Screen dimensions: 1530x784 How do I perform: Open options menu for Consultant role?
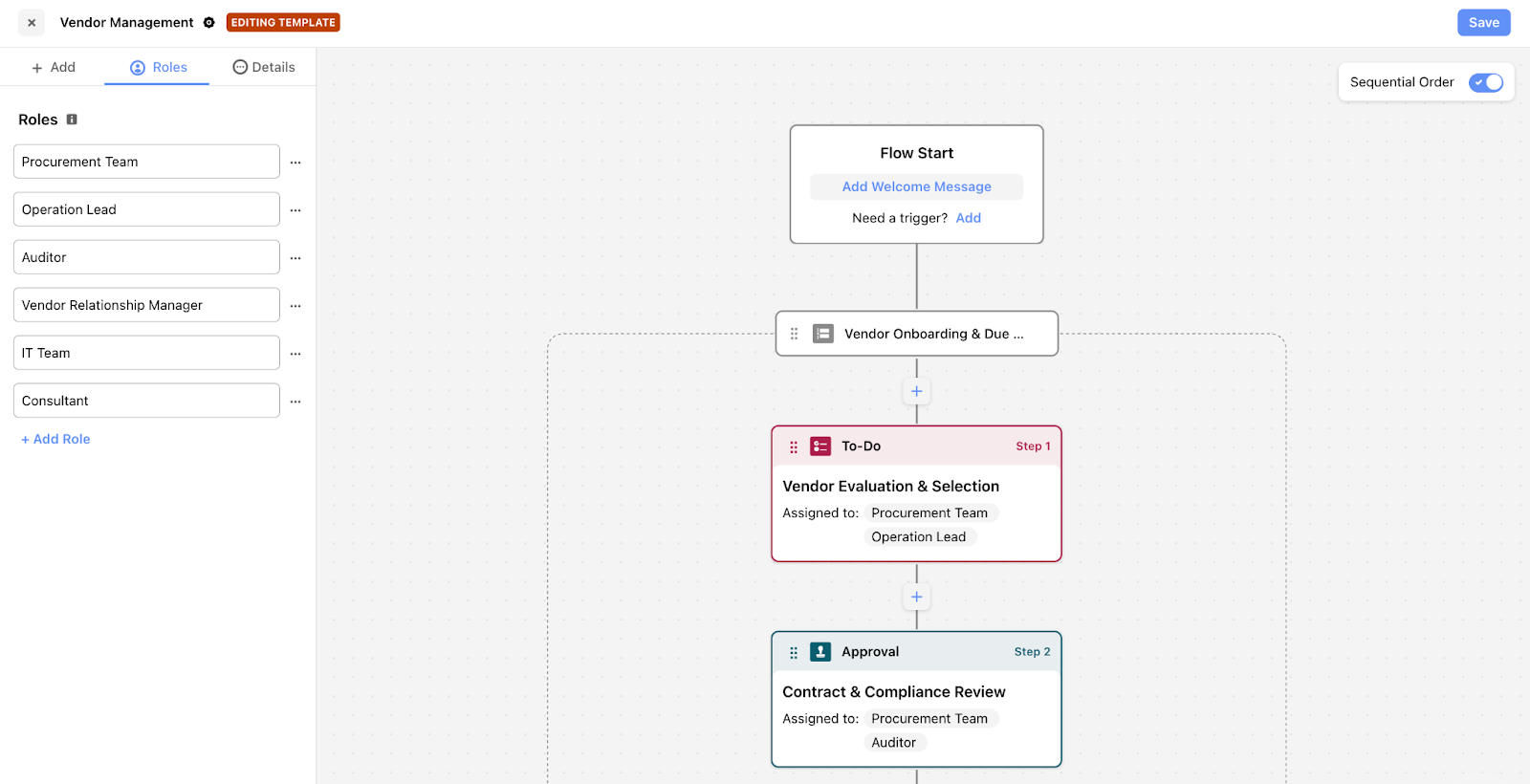(x=295, y=402)
